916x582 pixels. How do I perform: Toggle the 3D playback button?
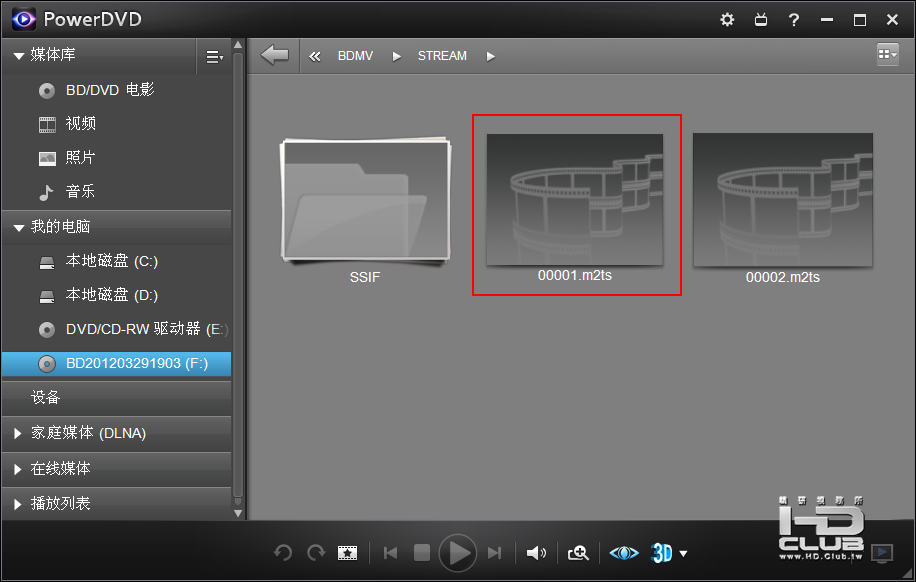click(662, 553)
